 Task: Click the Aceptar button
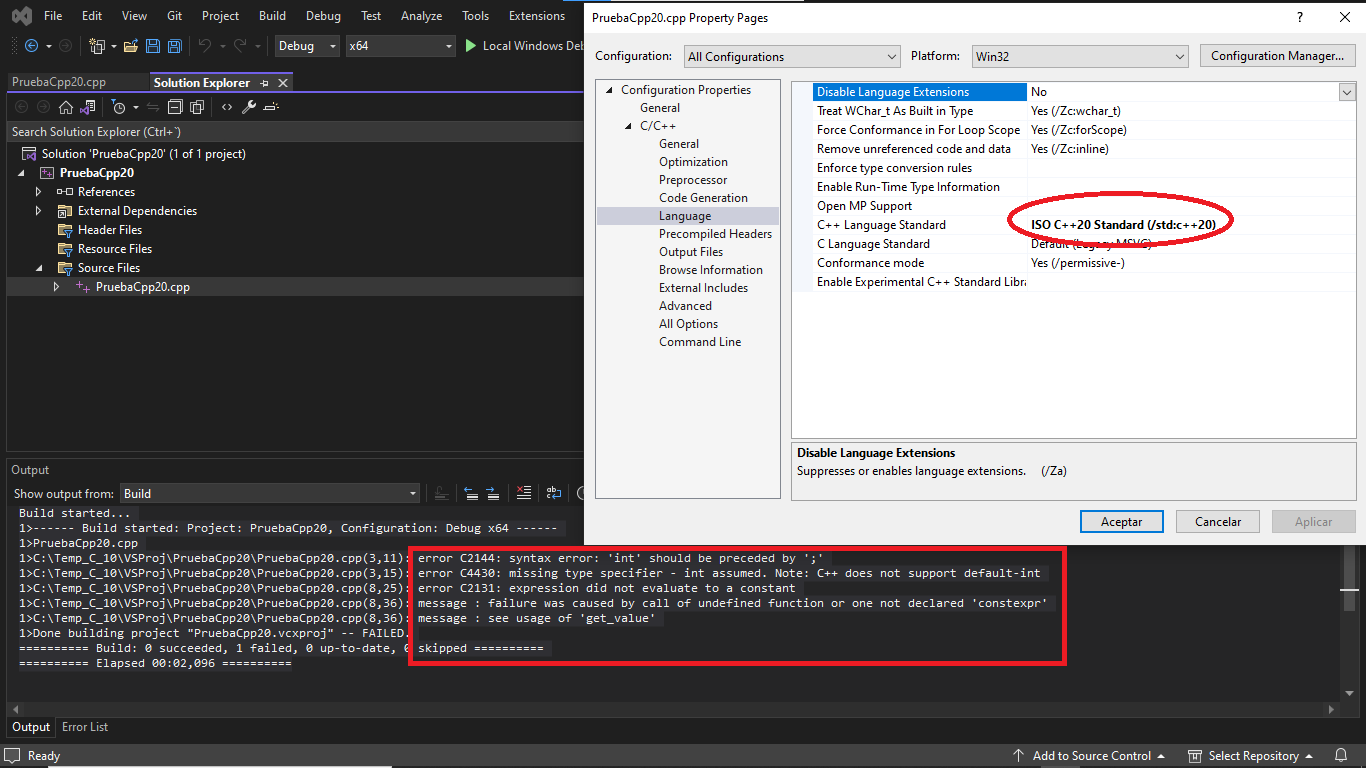(1122, 522)
